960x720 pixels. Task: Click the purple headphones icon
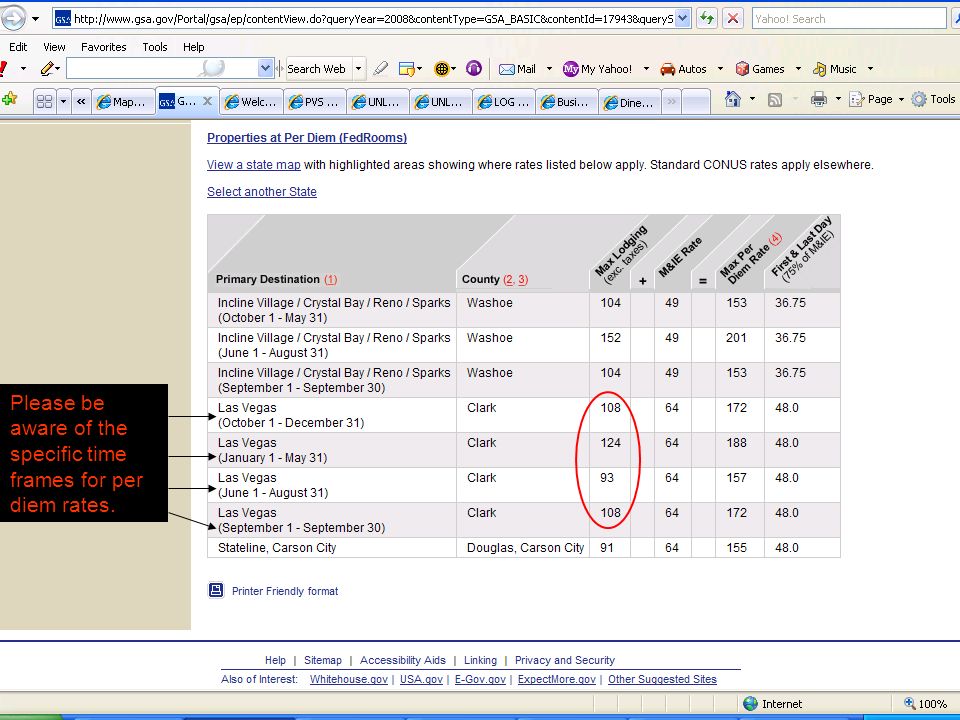coord(474,69)
